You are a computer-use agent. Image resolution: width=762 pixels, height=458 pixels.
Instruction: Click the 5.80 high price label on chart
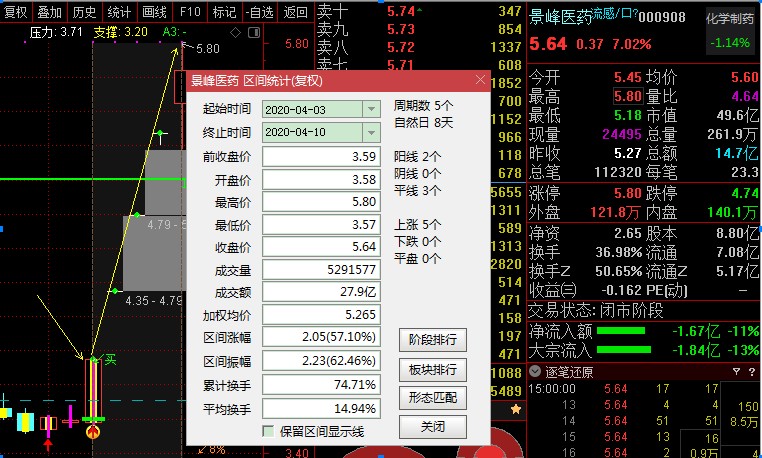point(208,49)
